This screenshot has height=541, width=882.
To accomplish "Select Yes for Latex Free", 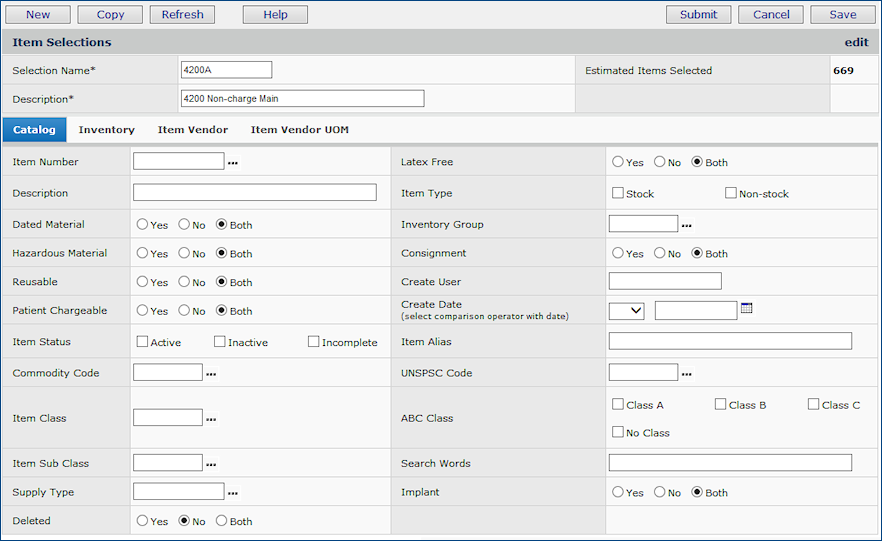I will pos(618,162).
